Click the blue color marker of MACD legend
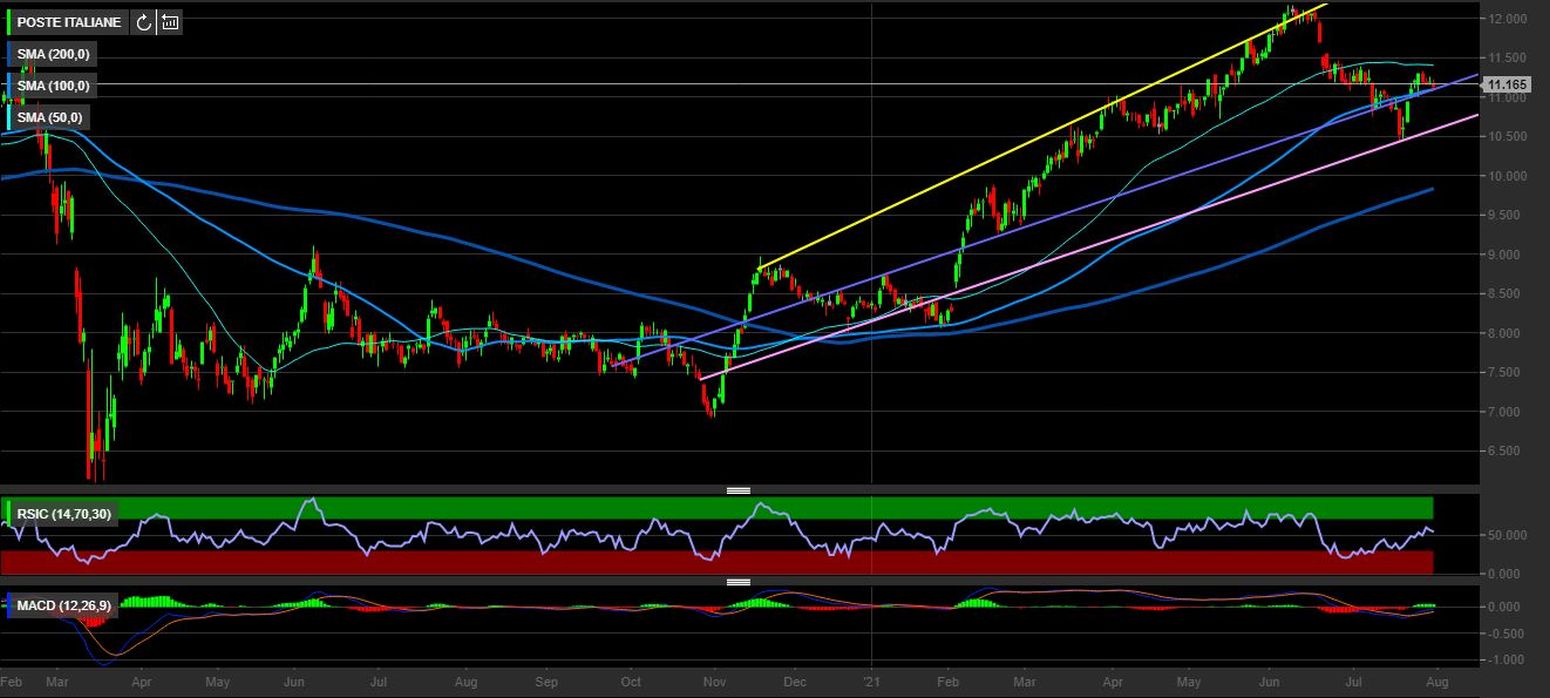 coord(8,606)
